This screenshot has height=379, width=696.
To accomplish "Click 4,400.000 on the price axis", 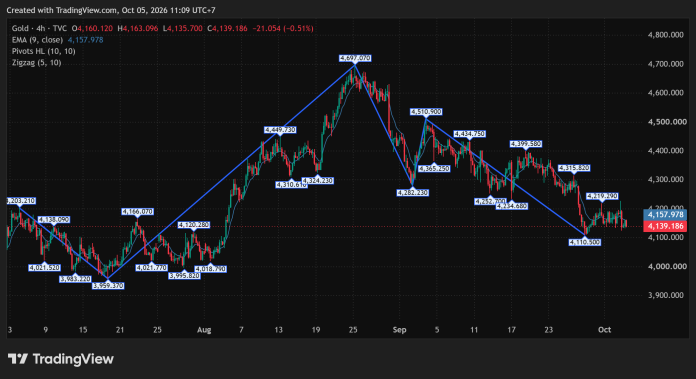I will 665,151.
